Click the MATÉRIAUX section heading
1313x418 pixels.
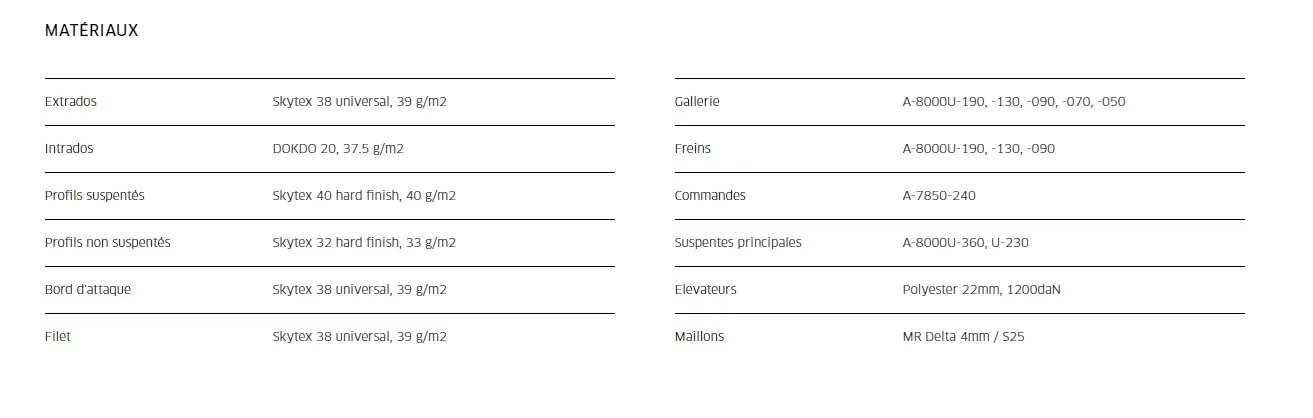coord(91,31)
